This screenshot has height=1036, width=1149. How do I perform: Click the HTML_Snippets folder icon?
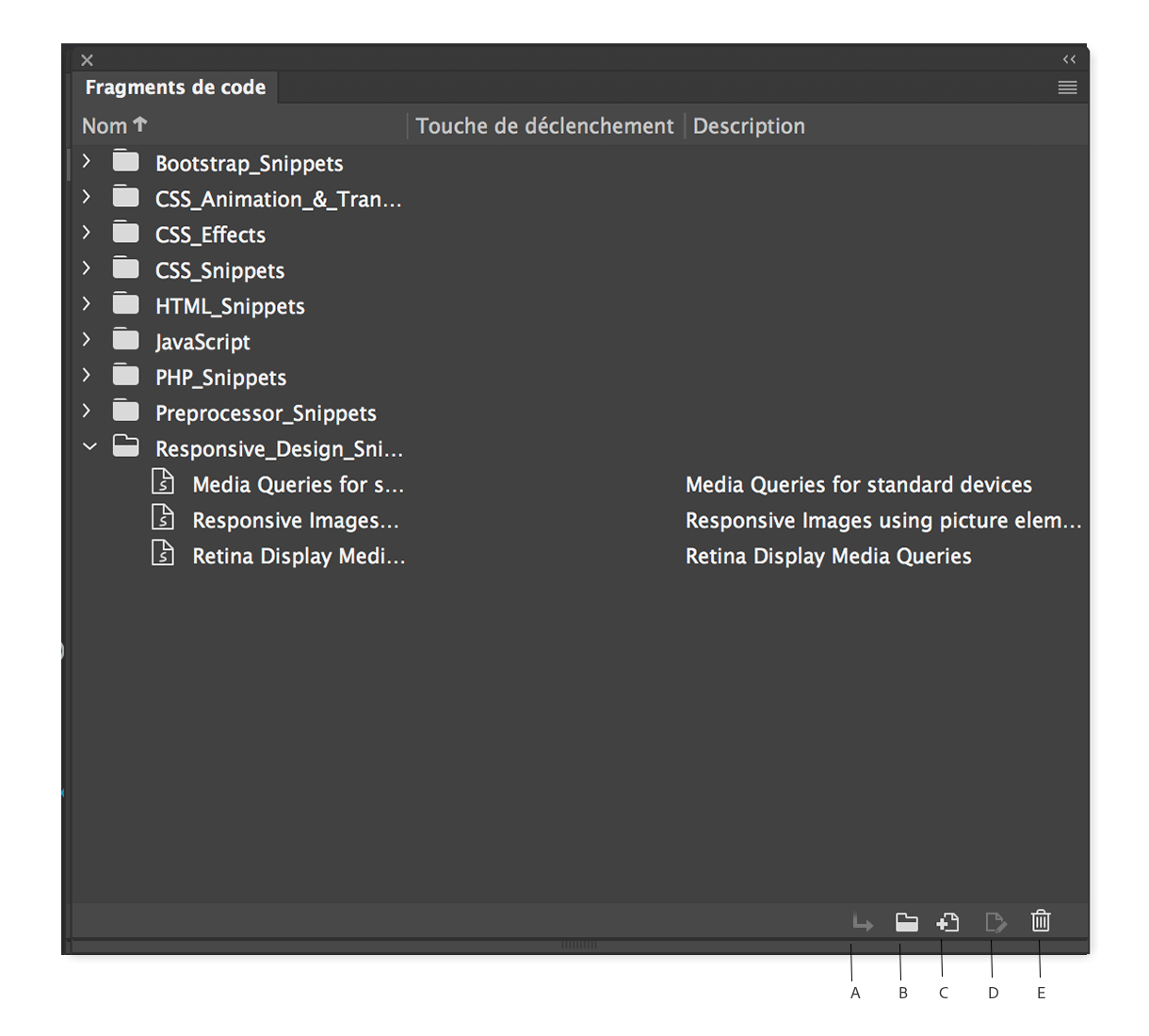pos(125,304)
